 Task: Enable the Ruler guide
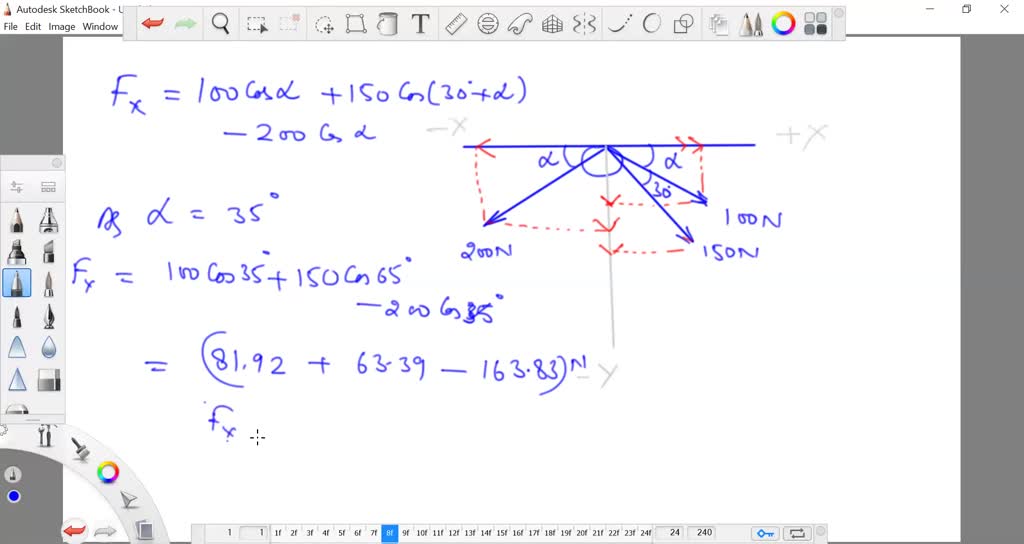pos(455,24)
